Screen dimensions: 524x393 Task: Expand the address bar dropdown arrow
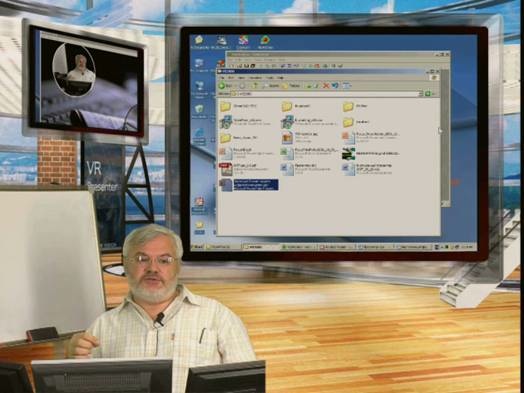point(421,94)
